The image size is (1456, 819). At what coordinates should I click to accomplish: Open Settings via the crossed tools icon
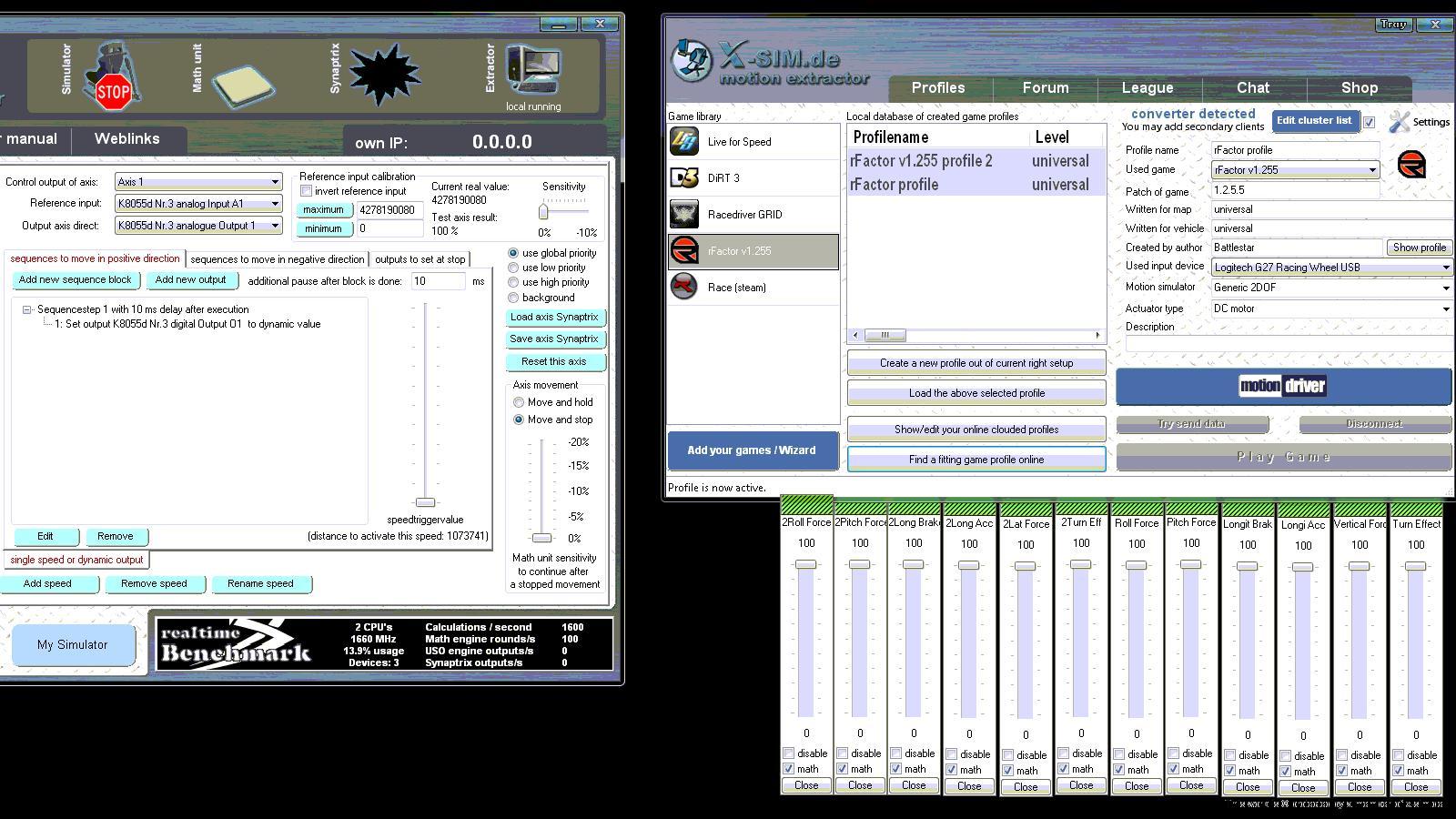pos(1400,122)
